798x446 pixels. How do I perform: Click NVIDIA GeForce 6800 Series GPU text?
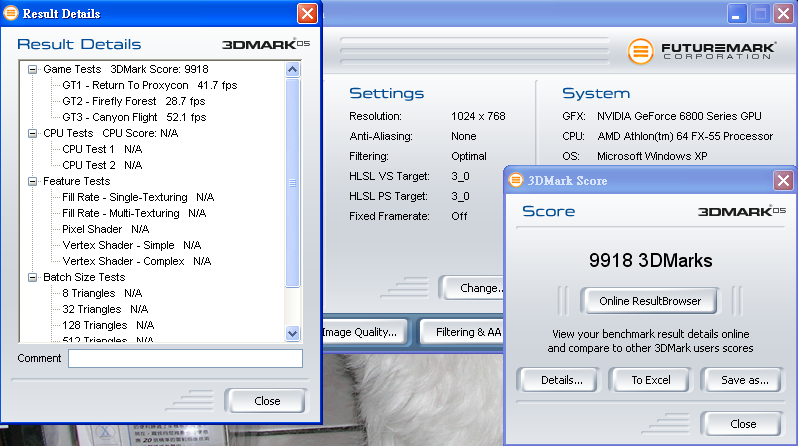[679, 116]
